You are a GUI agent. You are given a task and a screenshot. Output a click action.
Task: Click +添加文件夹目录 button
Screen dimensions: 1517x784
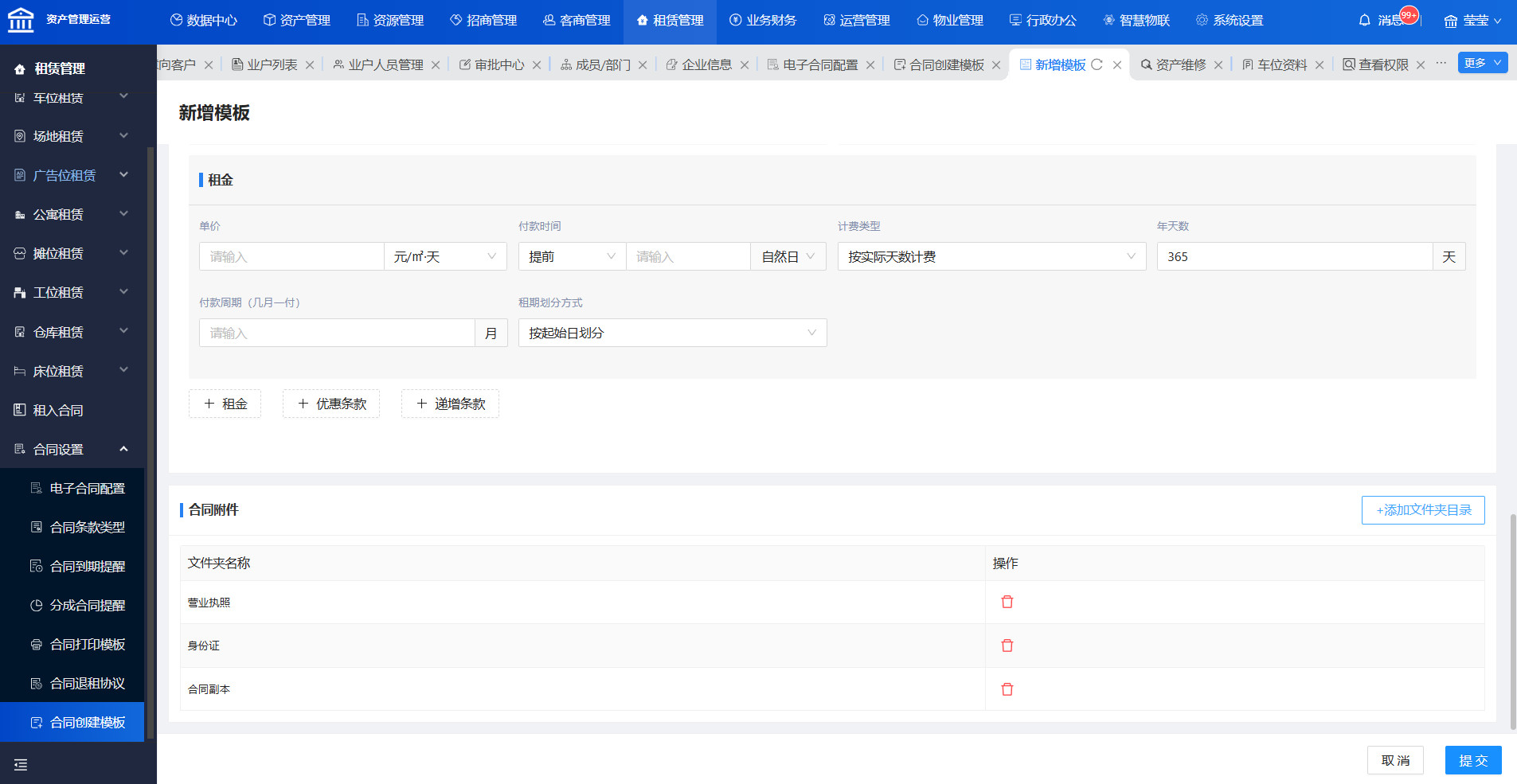1422,510
